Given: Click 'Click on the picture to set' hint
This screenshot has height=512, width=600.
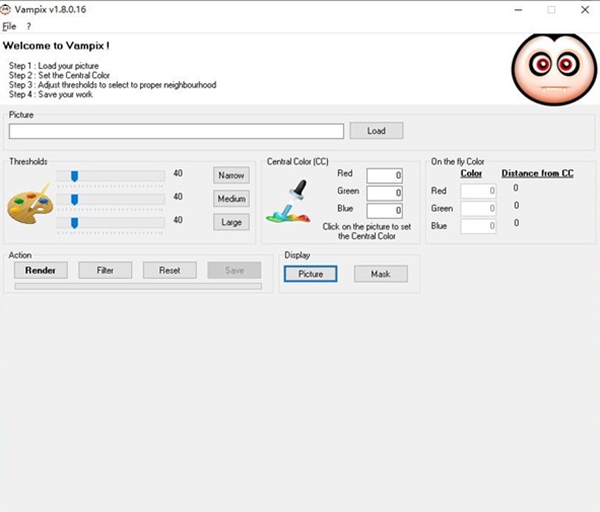Looking at the screenshot, I should click(367, 227).
